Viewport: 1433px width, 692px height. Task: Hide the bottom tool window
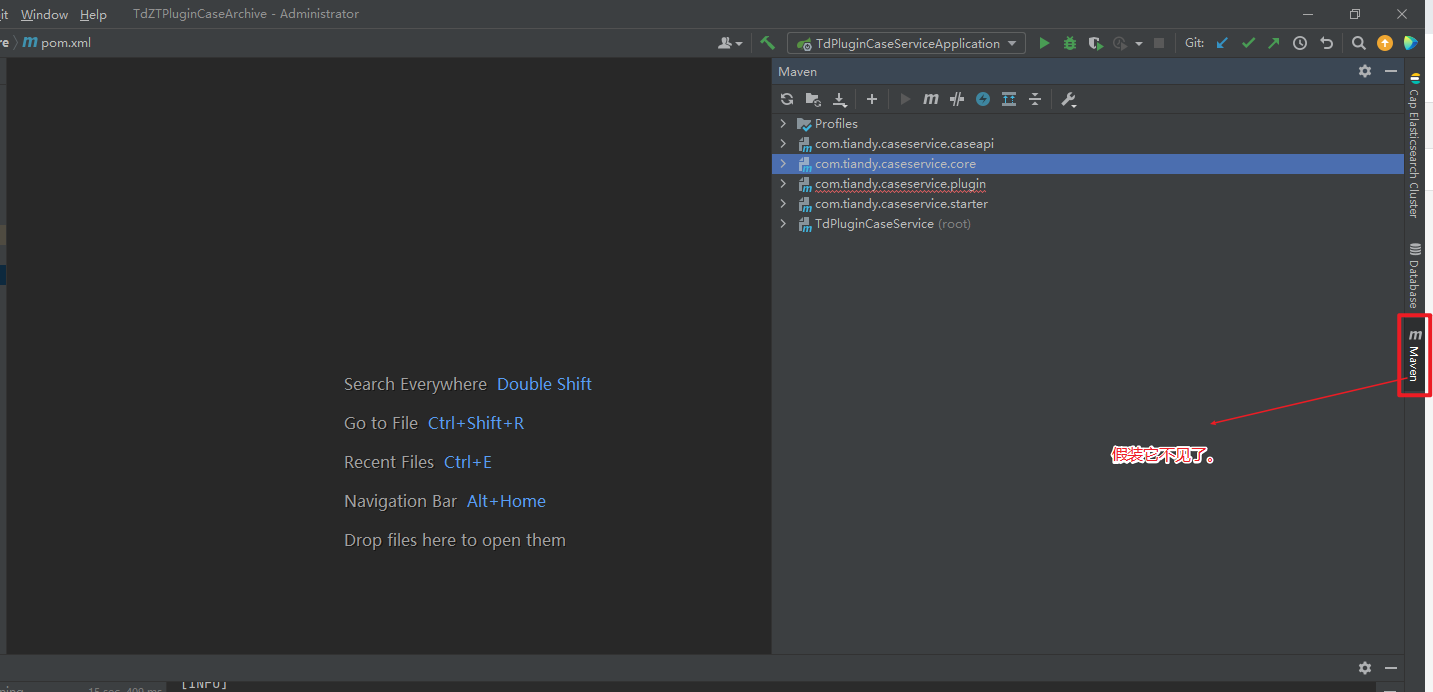click(1390, 667)
